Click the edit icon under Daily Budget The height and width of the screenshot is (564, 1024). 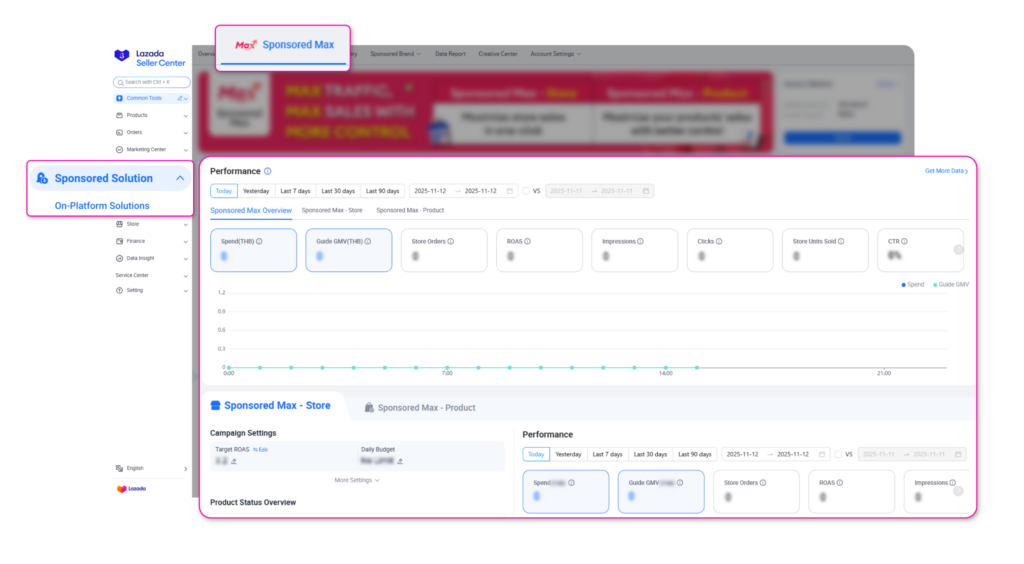click(401, 462)
